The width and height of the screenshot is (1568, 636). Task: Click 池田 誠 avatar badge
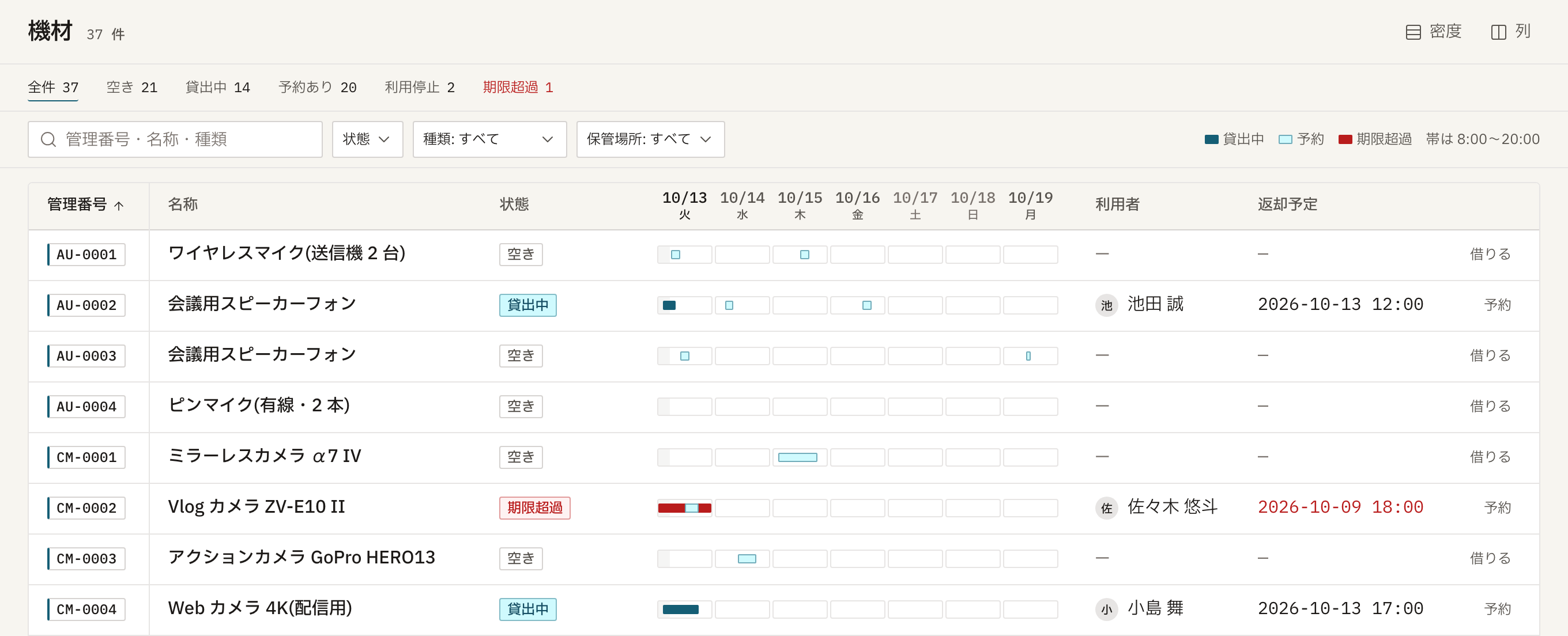1106,305
